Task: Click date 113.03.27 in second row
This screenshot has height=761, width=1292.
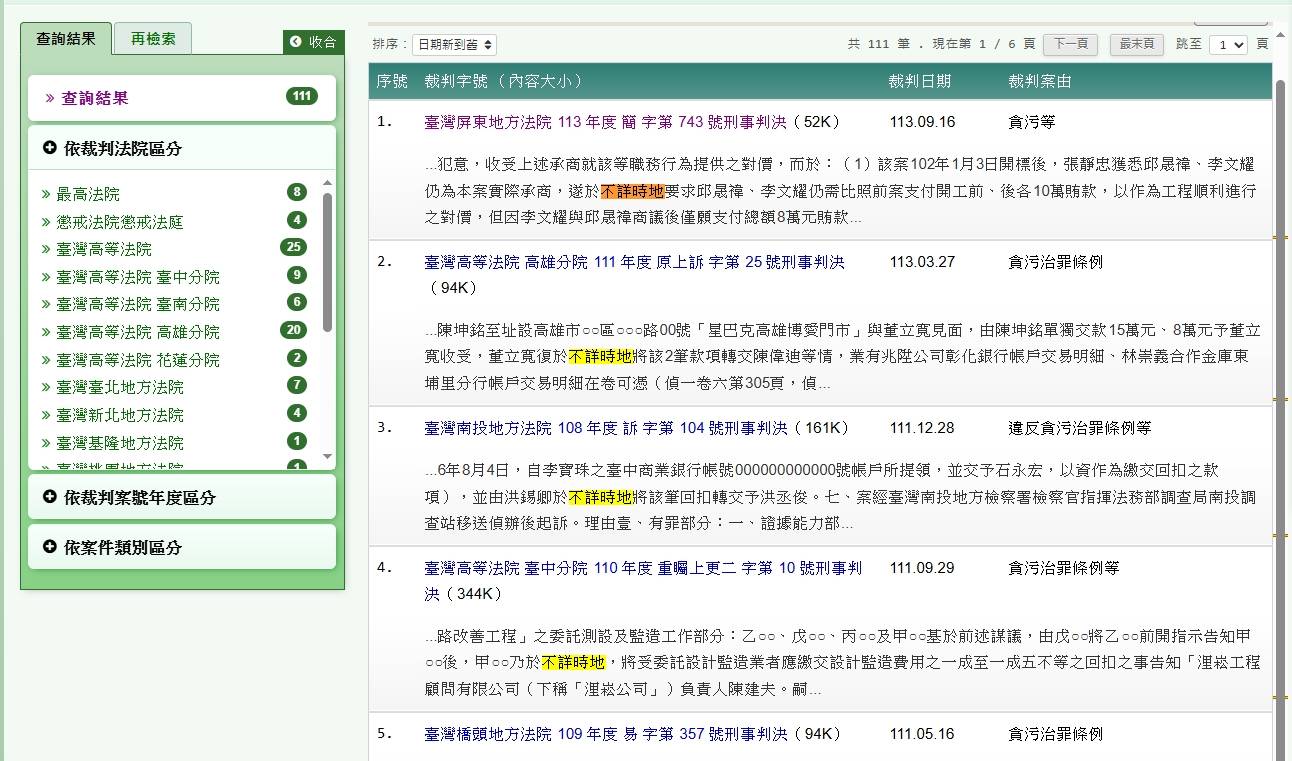Action: (x=922, y=262)
